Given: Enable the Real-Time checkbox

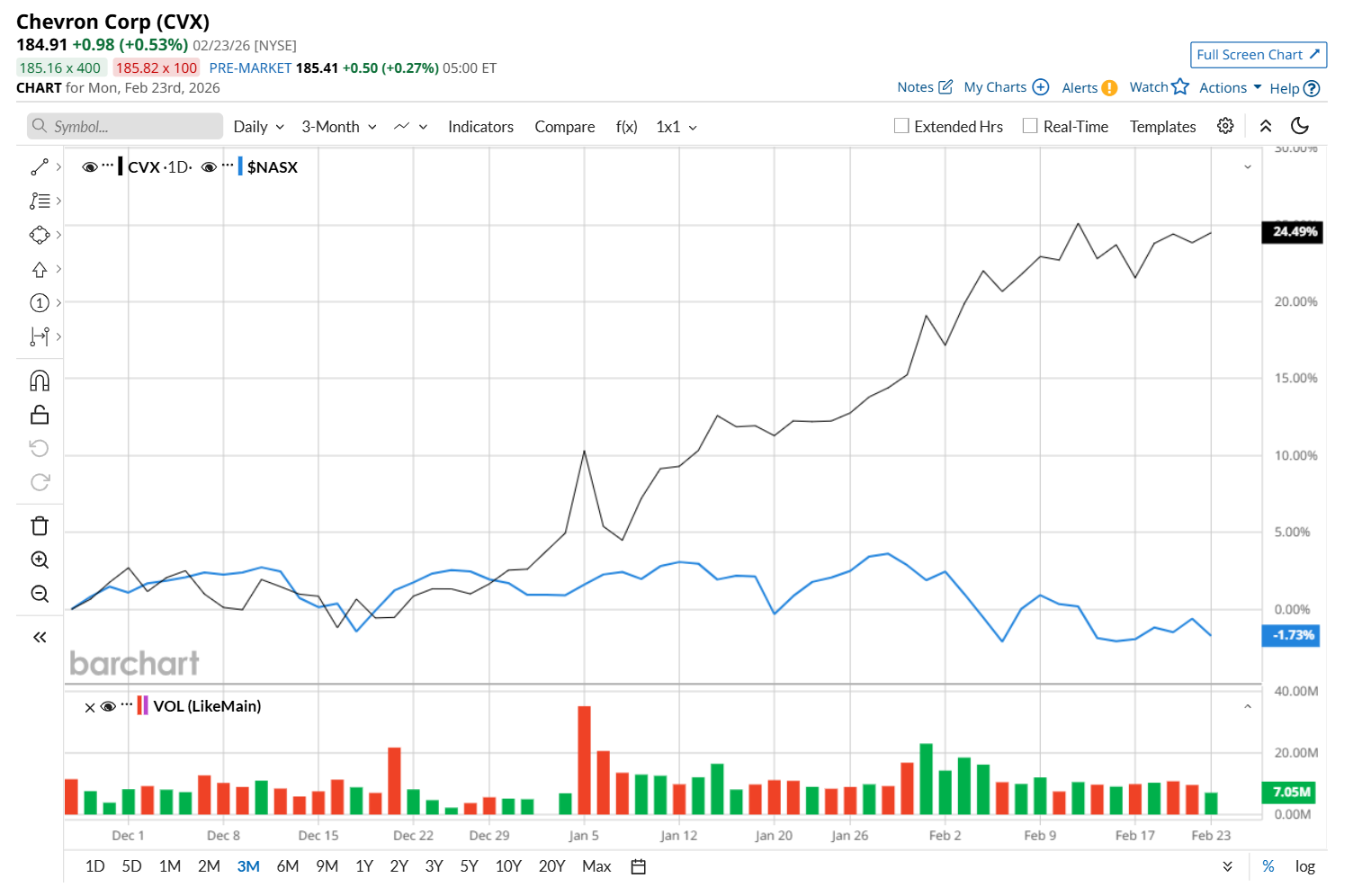Looking at the screenshot, I should coord(1030,126).
